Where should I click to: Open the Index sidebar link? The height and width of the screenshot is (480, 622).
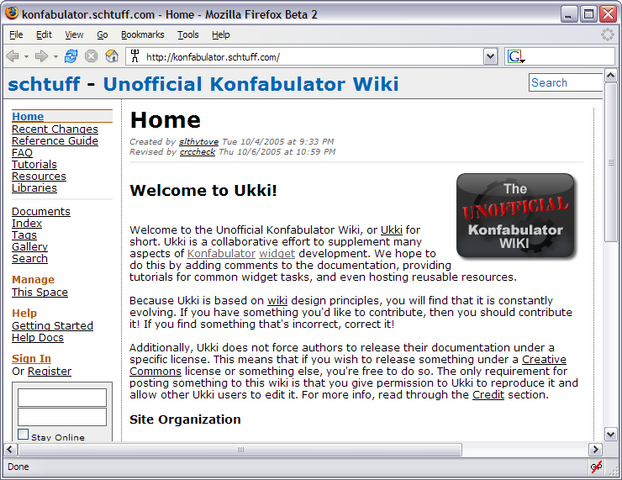click(27, 223)
